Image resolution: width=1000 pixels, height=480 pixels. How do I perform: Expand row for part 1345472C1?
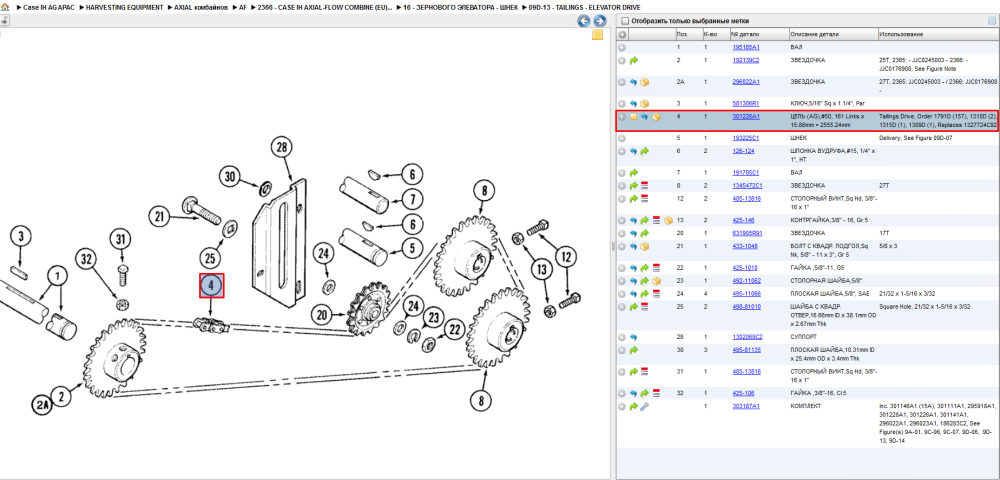tap(622, 185)
